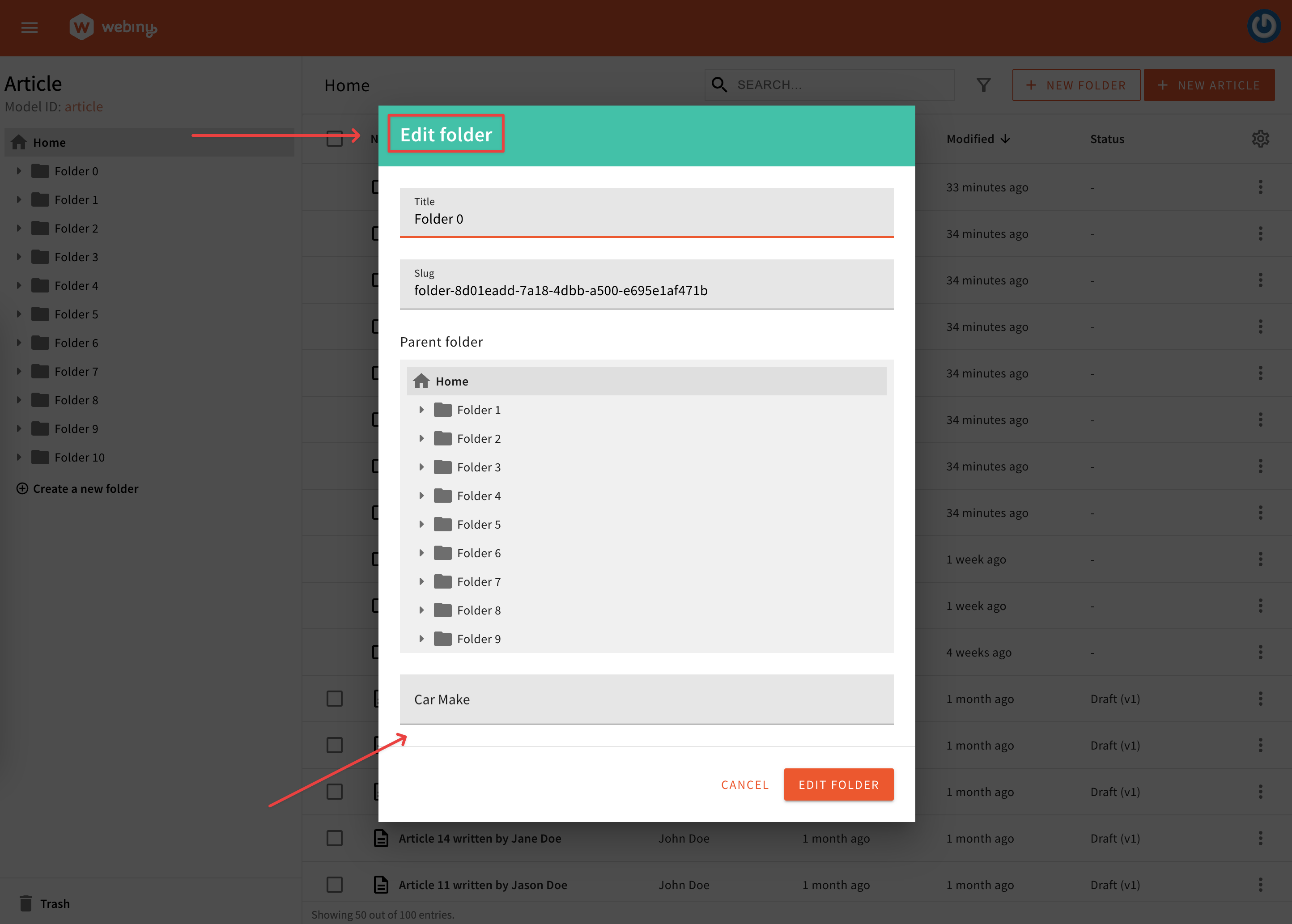Screen dimensions: 1292x924
Task: Open the table settings gear icon
Action: [1261, 138]
